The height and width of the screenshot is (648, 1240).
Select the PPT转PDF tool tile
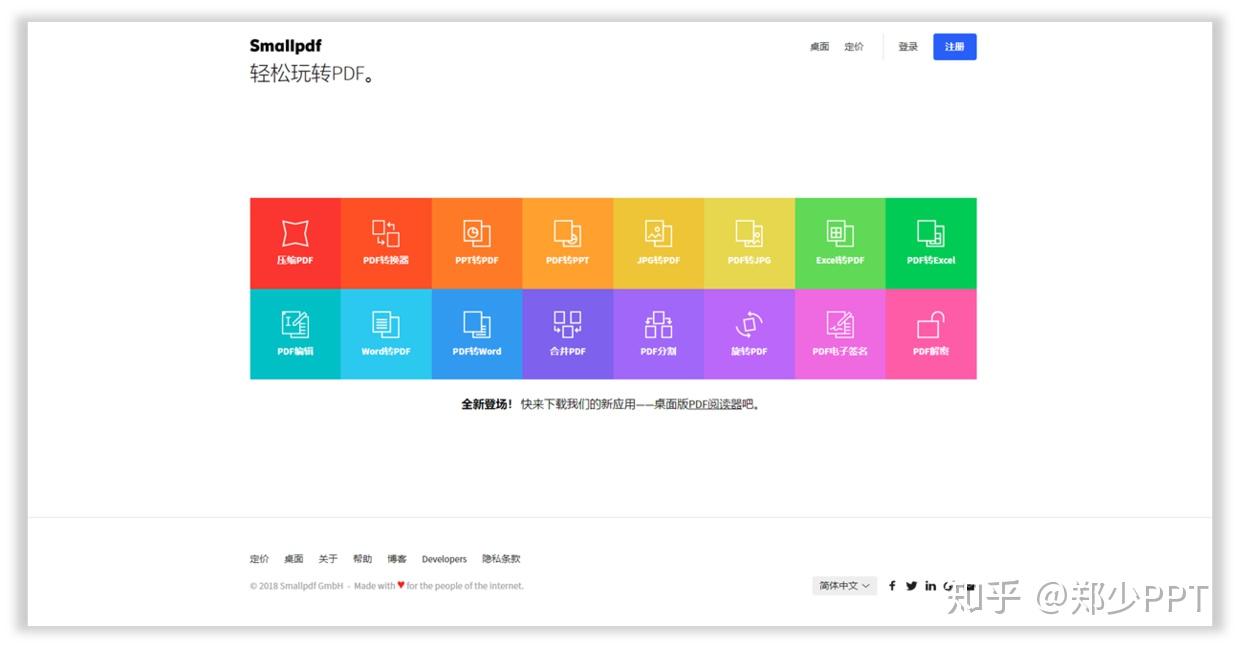tap(477, 243)
